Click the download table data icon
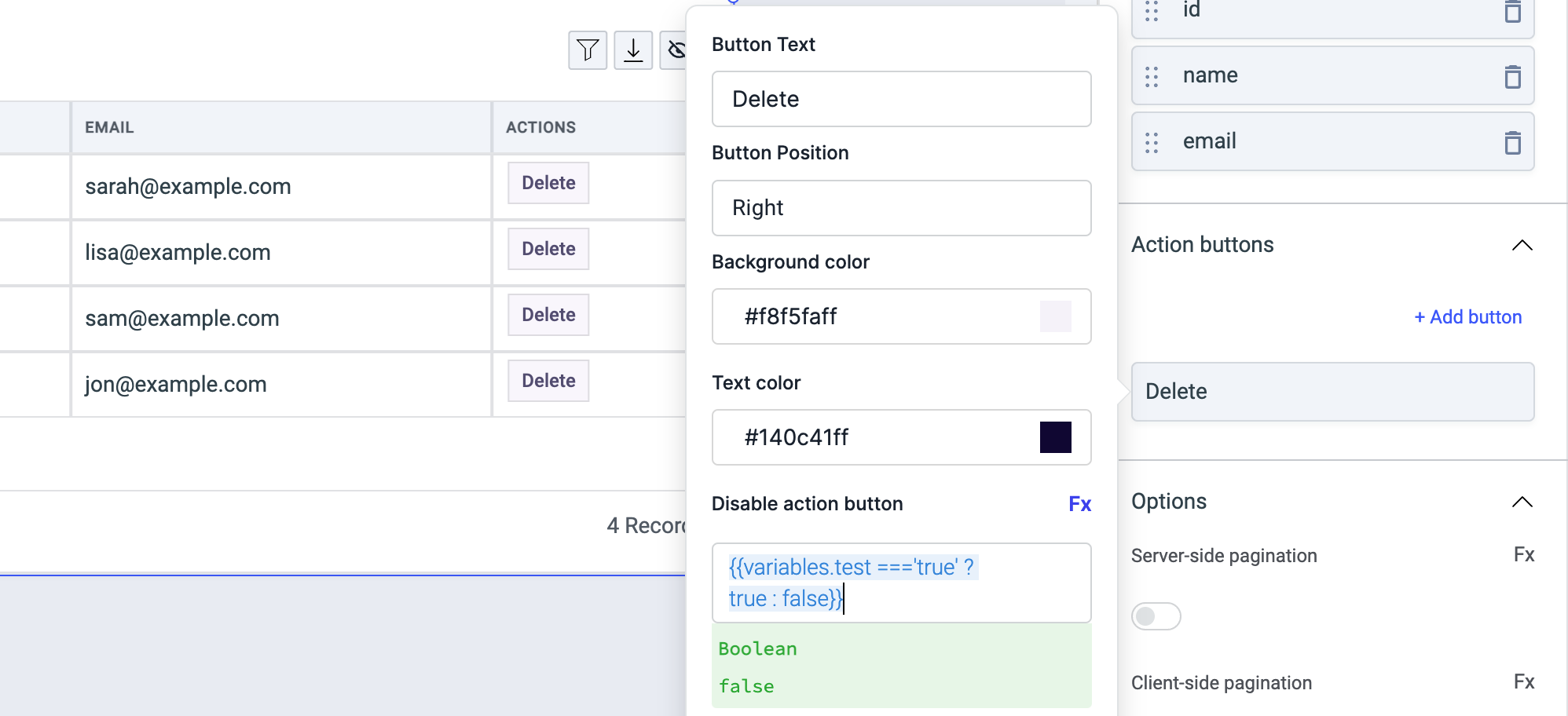This screenshot has height=716, width=1568. tap(632, 50)
